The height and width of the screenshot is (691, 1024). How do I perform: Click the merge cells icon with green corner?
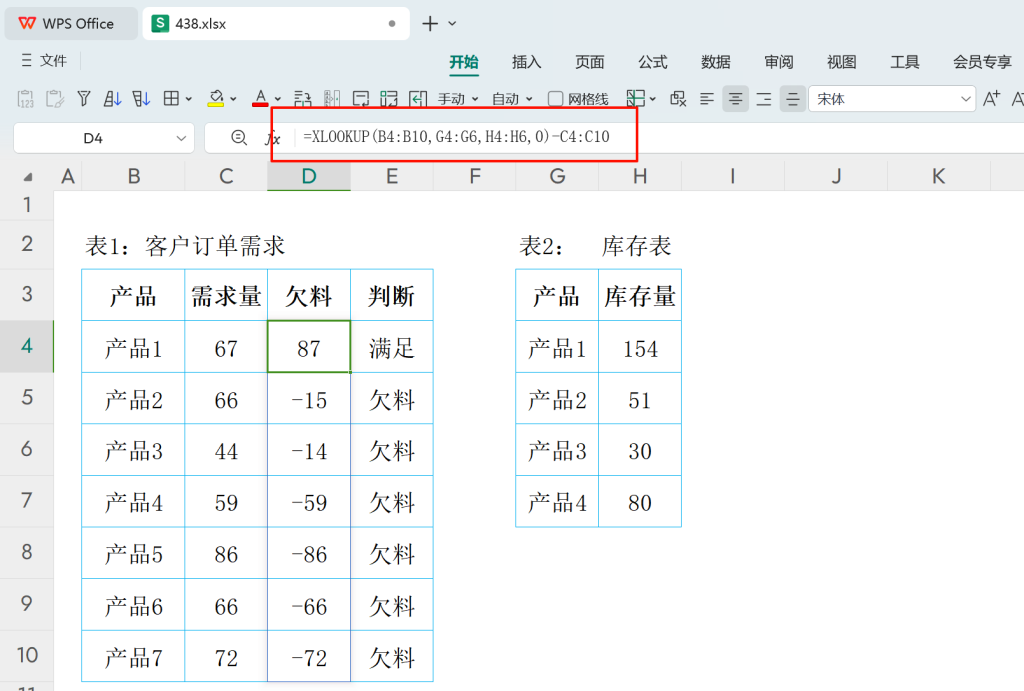389,99
